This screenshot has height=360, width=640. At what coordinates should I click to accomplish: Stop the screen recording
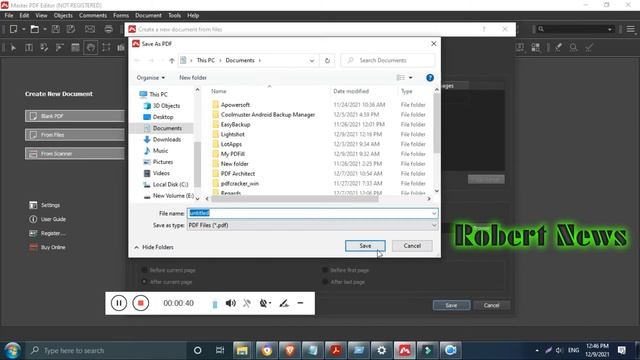coord(140,303)
